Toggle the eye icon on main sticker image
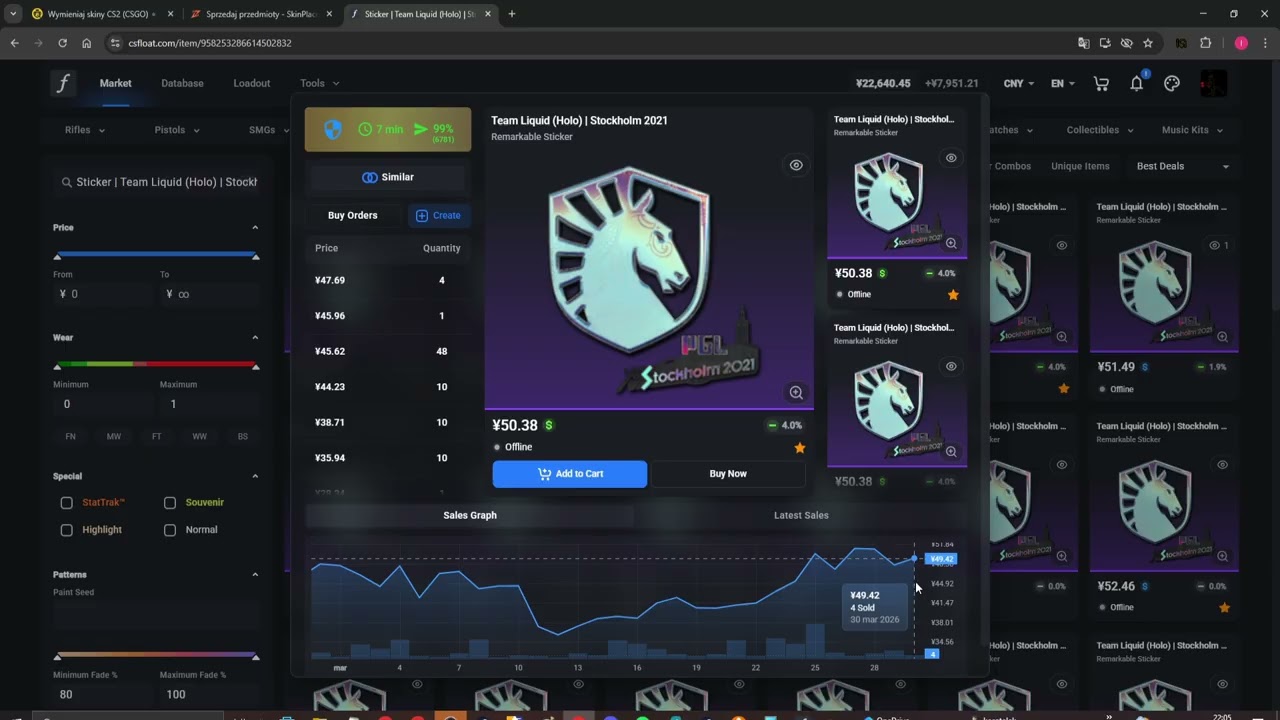Screen dimensions: 1280x720 point(796,165)
